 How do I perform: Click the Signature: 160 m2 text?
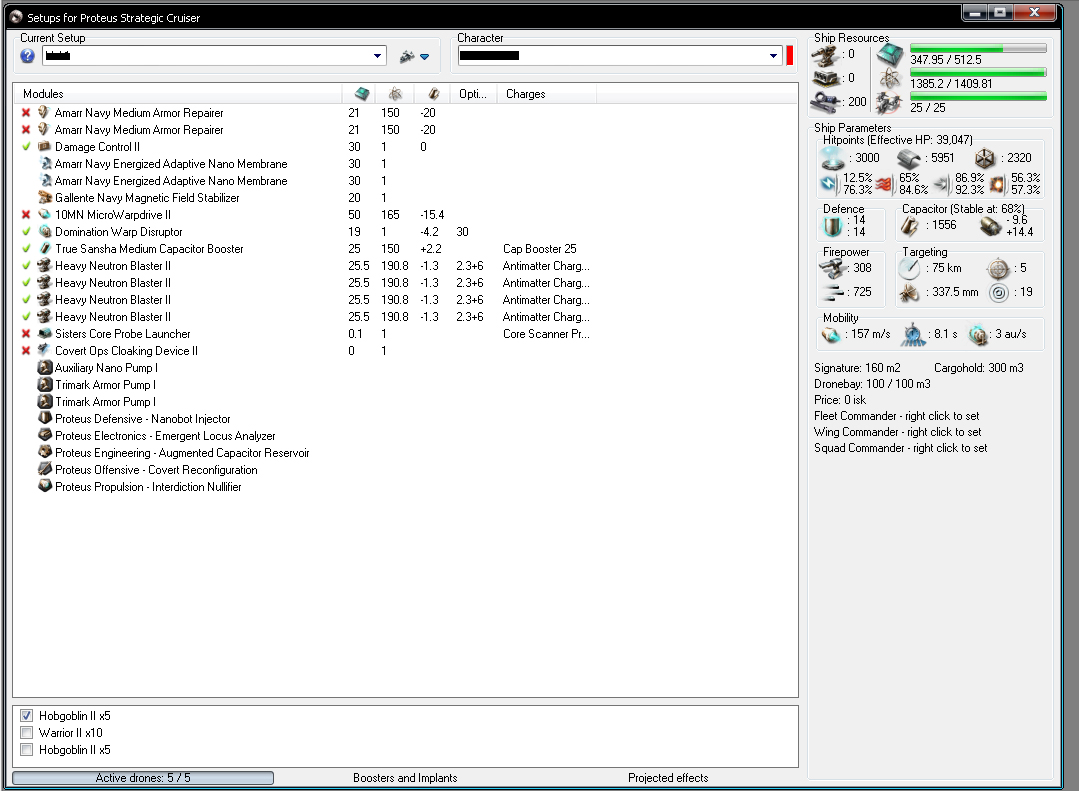click(857, 368)
